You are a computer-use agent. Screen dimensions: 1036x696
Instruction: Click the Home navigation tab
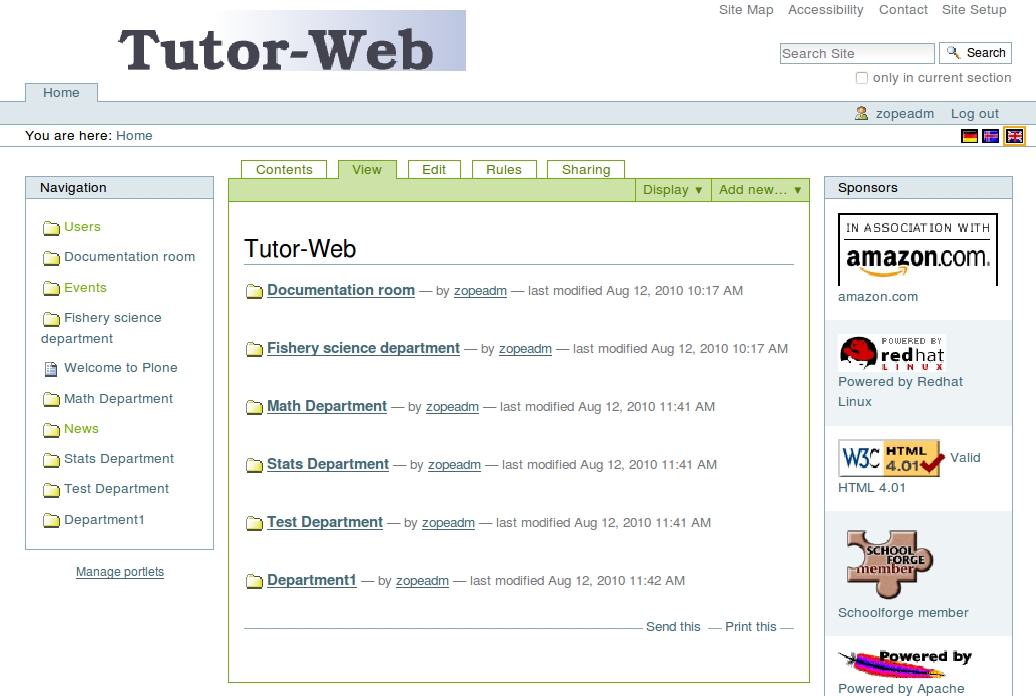(x=61, y=93)
